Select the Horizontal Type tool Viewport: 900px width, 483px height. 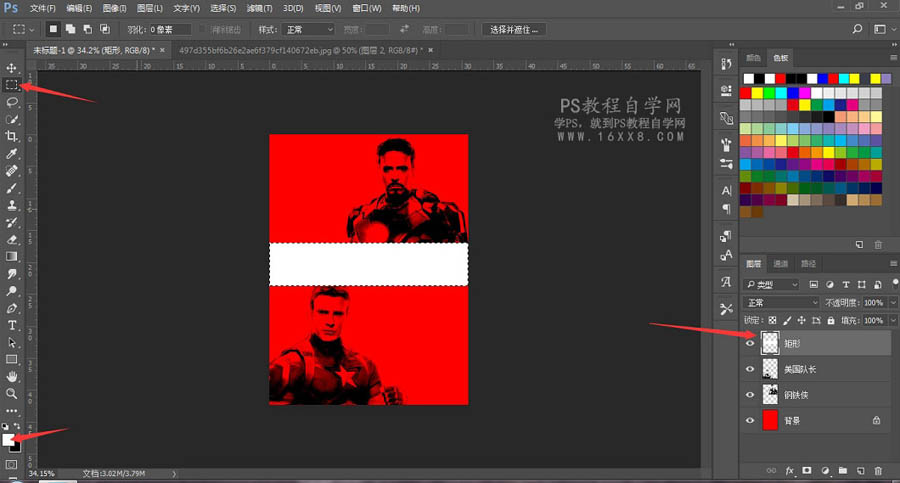tap(11, 326)
